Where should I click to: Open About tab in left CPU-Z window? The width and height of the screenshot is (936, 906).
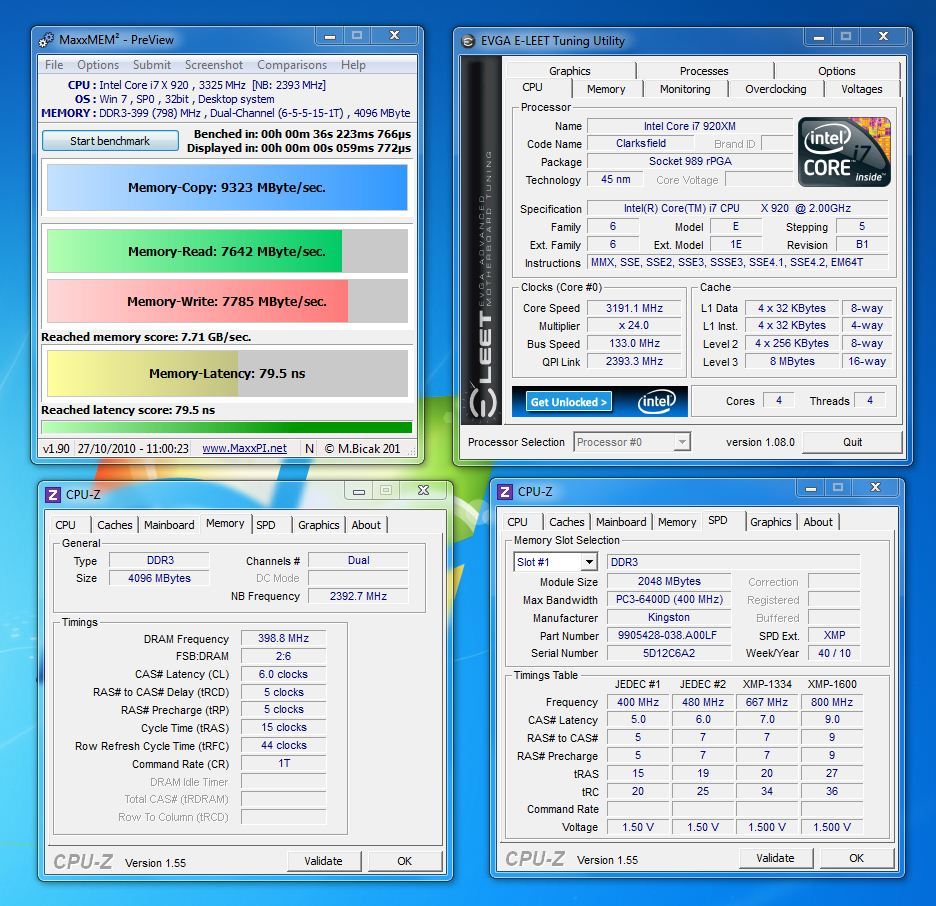click(x=366, y=525)
